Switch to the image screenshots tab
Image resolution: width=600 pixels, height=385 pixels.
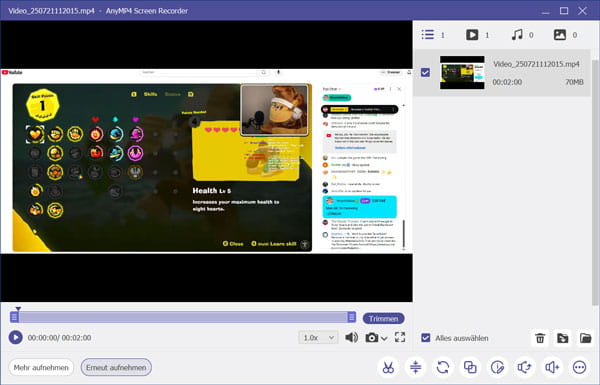pyautogui.click(x=560, y=35)
